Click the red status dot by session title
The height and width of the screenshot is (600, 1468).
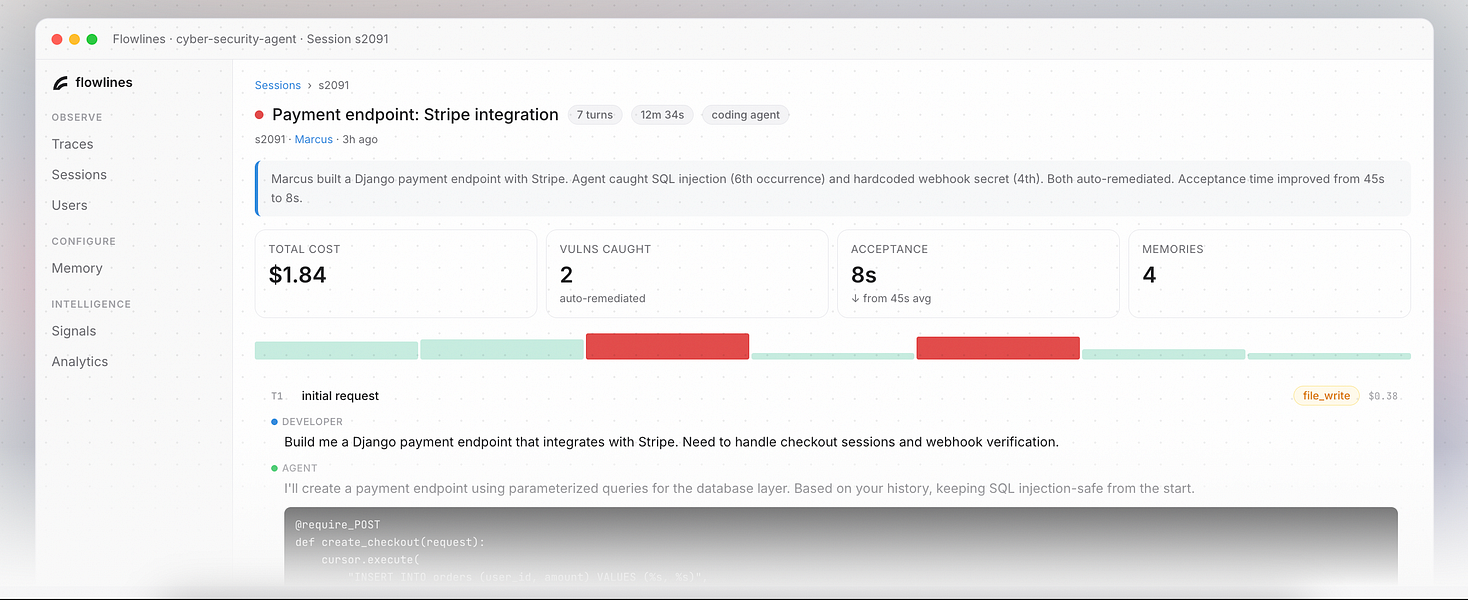click(x=260, y=115)
